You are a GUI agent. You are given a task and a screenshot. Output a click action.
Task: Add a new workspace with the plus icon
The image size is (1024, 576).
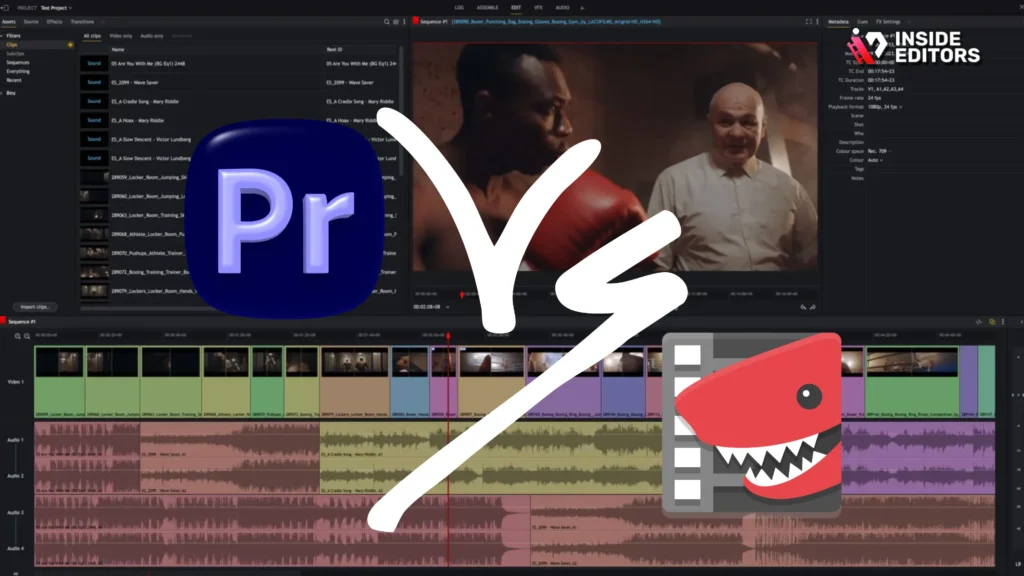[x=583, y=8]
